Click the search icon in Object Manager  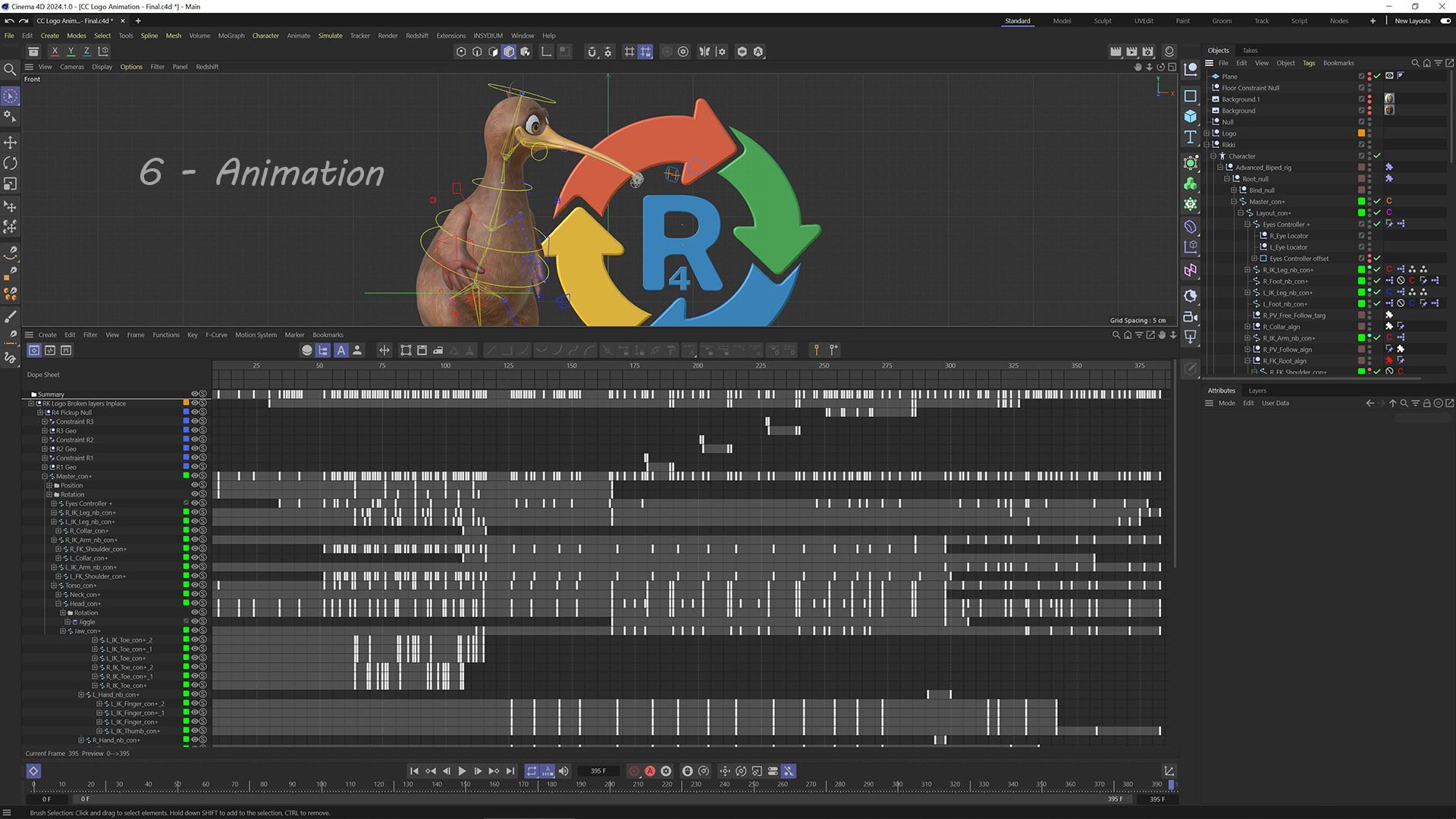click(x=1415, y=63)
